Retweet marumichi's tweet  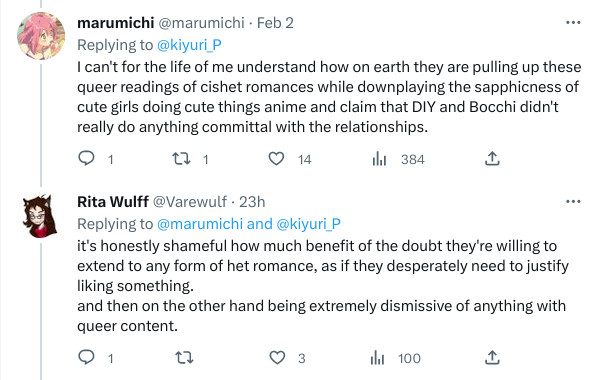pos(181,158)
